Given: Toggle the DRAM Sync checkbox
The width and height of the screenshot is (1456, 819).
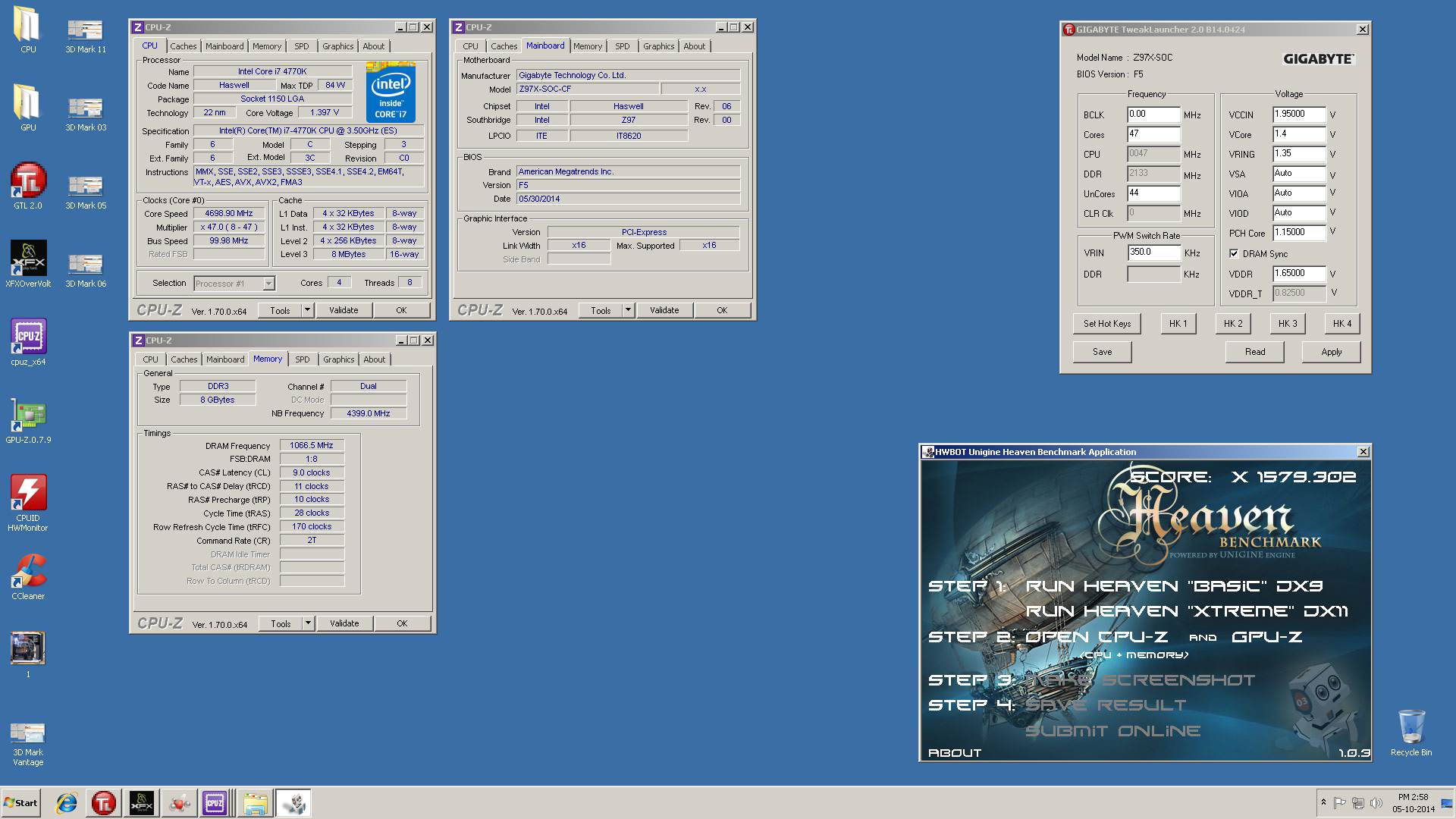Looking at the screenshot, I should pyautogui.click(x=1234, y=253).
